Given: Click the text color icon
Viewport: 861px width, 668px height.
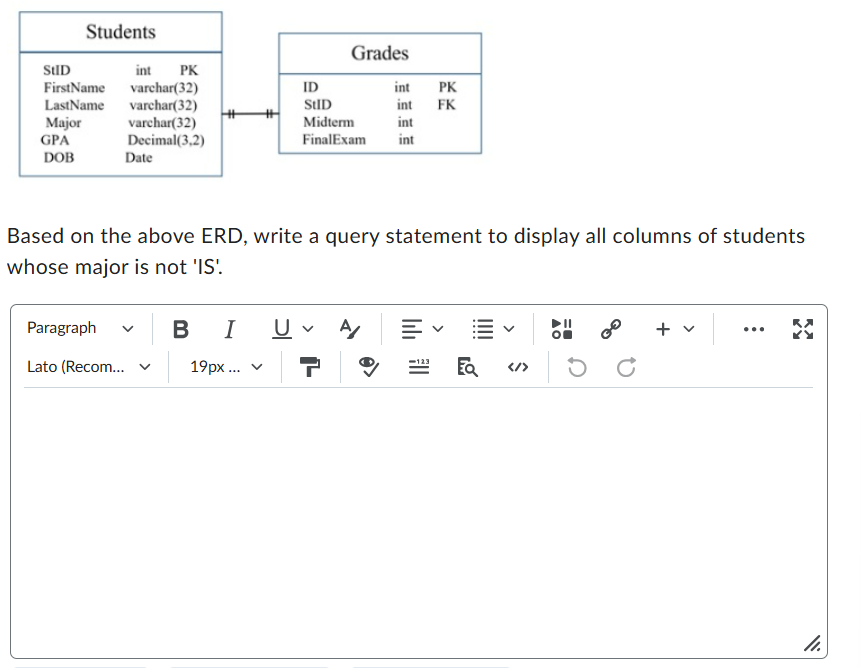Looking at the screenshot, I should 349,329.
